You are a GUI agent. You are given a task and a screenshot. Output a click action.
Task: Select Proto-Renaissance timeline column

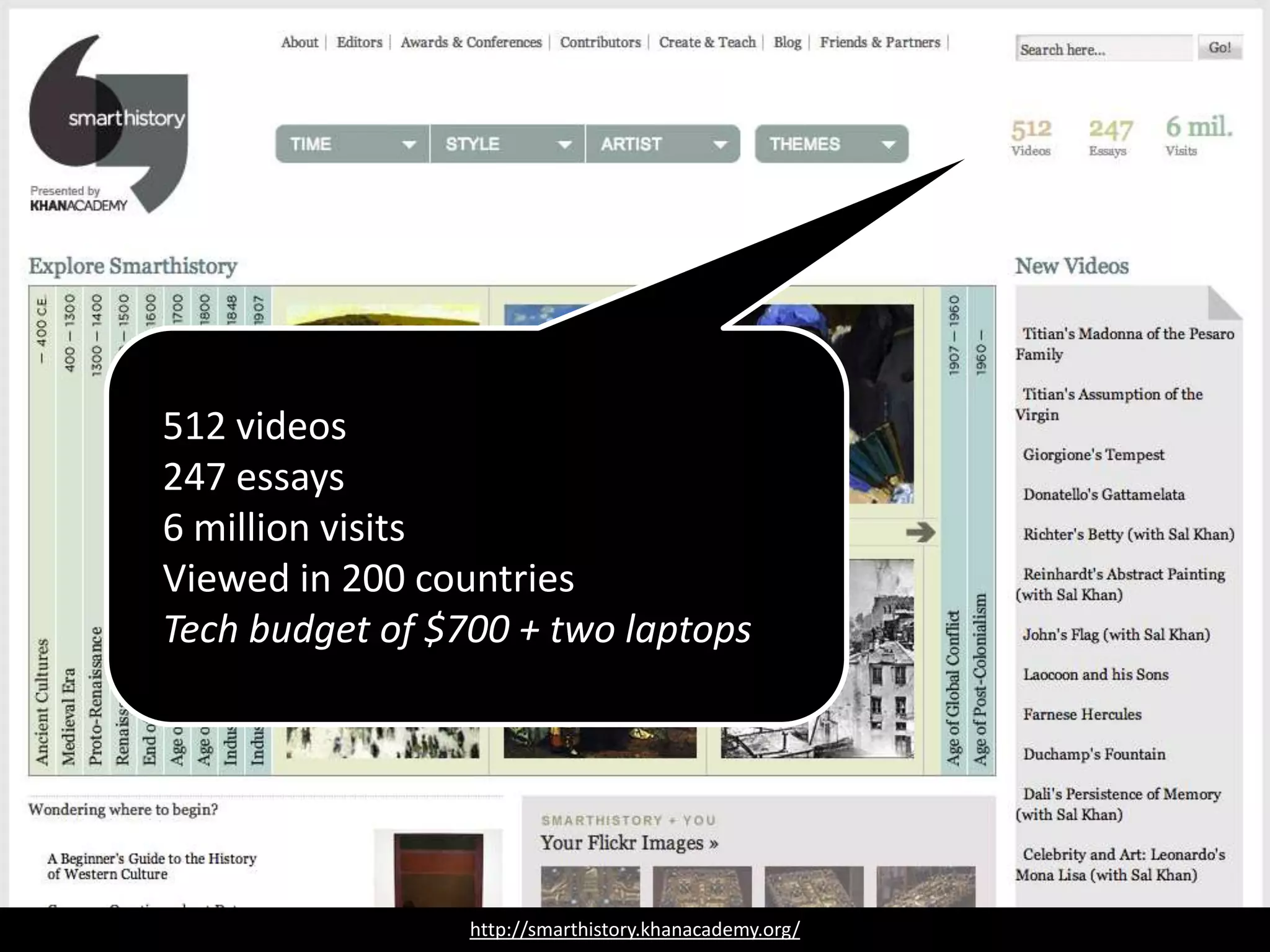point(95,531)
